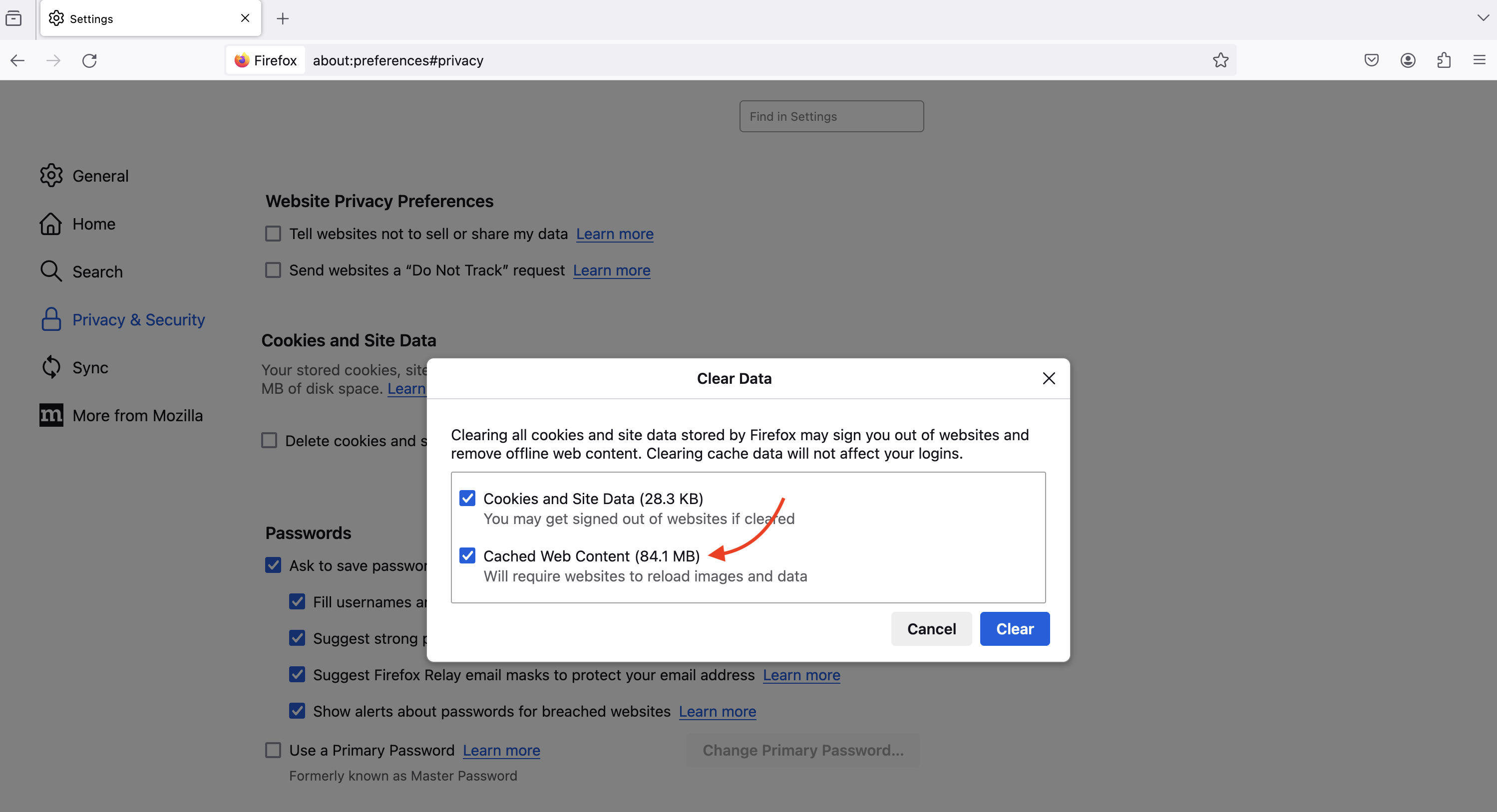The height and width of the screenshot is (812, 1497).
Task: Open Learn more for breached websites alerts
Action: pos(718,712)
